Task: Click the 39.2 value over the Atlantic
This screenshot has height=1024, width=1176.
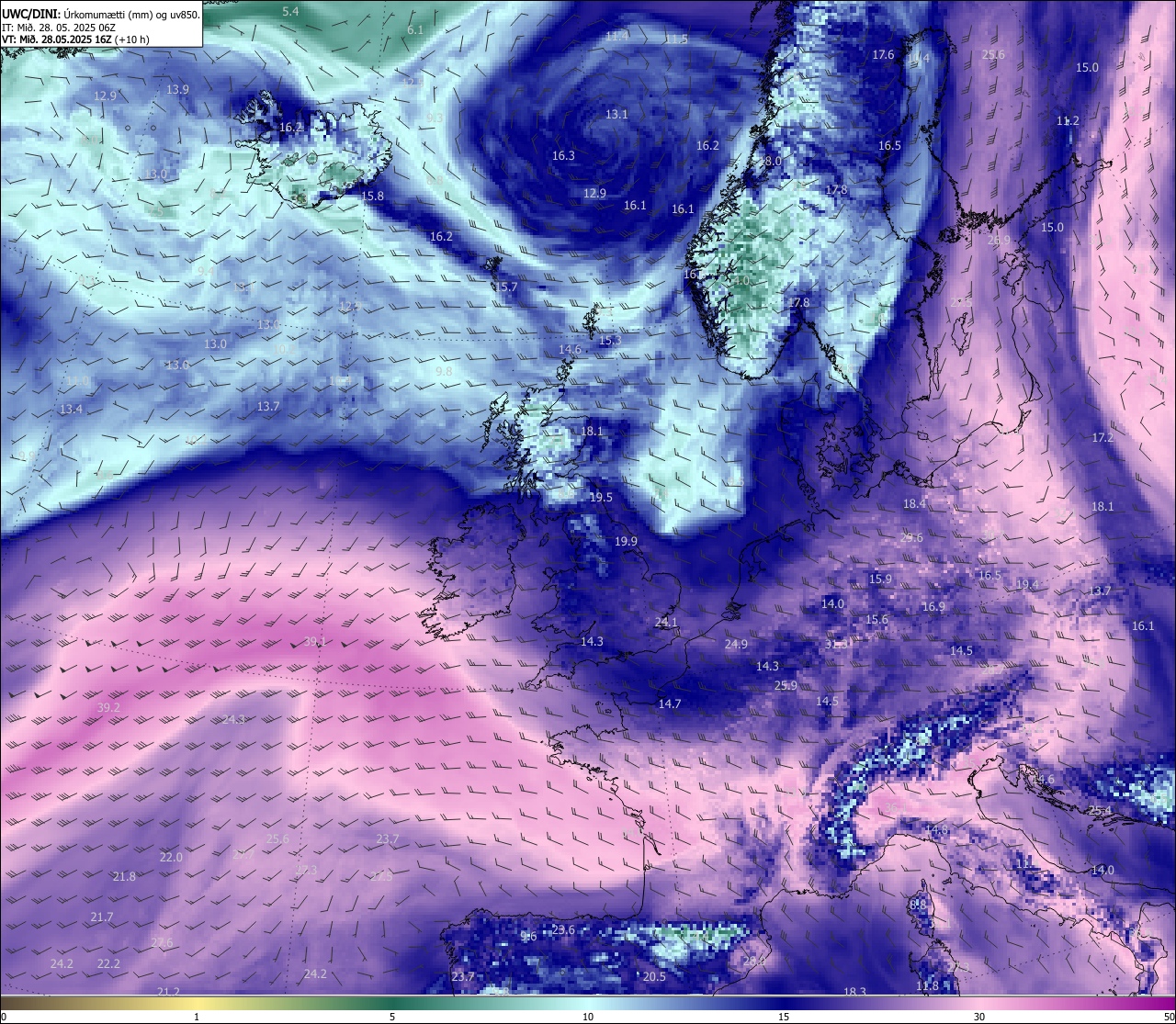Action: coord(108,707)
